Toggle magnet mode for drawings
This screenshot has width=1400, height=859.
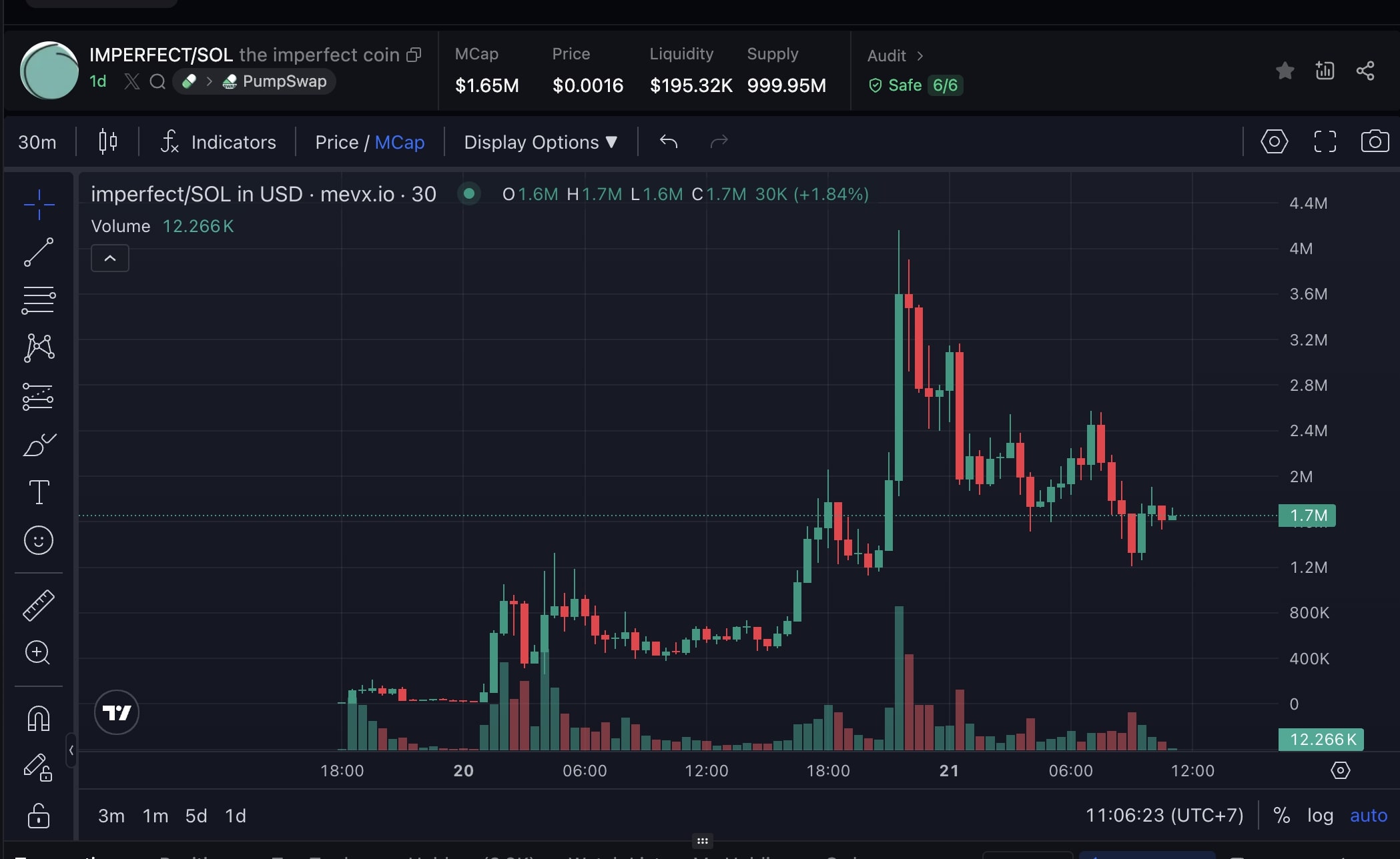pyautogui.click(x=39, y=718)
